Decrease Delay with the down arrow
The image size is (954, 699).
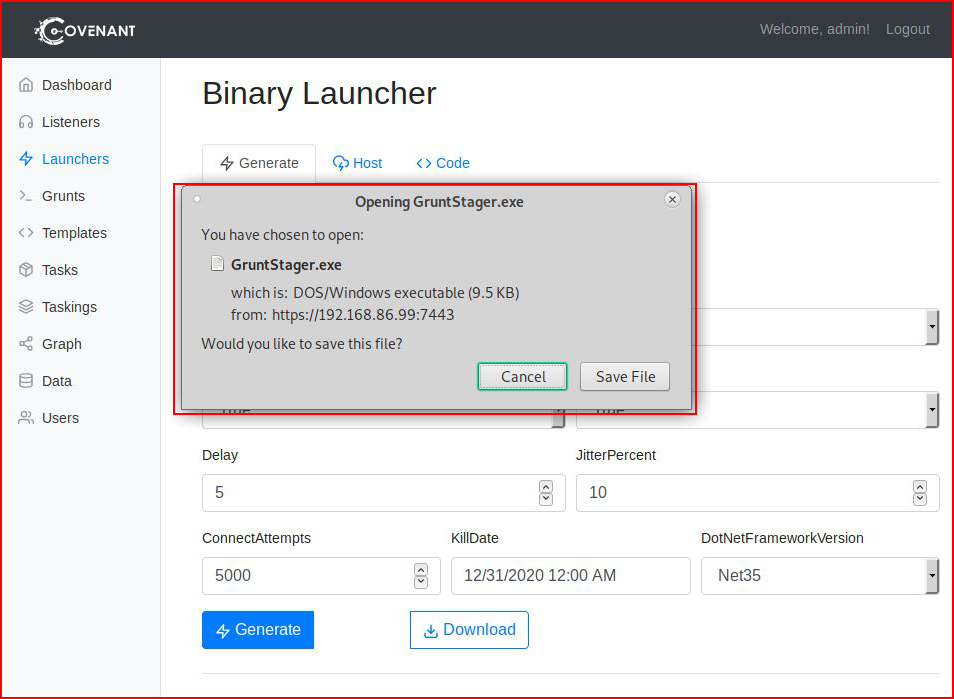pos(546,499)
